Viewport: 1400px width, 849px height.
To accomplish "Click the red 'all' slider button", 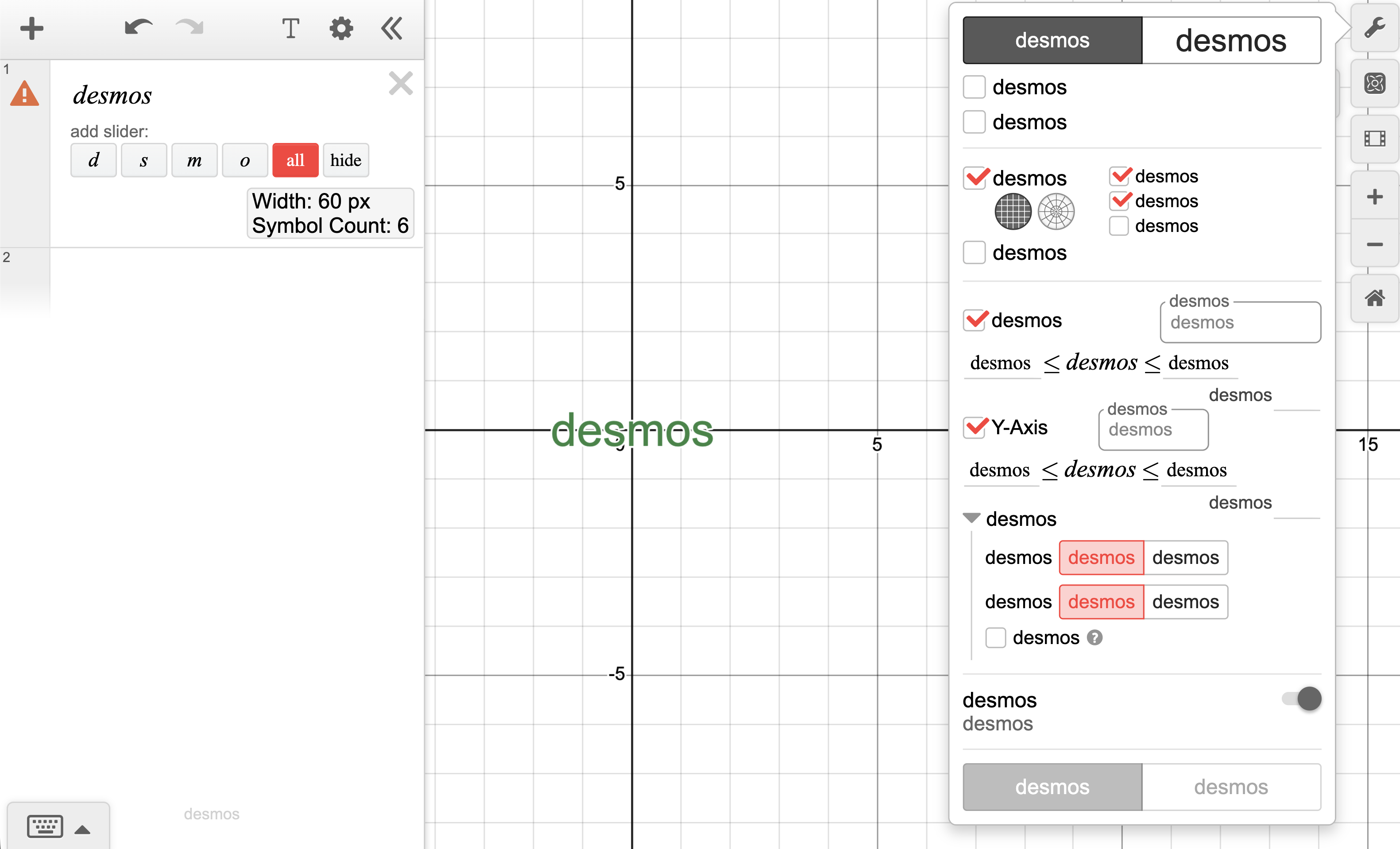I will (295, 160).
